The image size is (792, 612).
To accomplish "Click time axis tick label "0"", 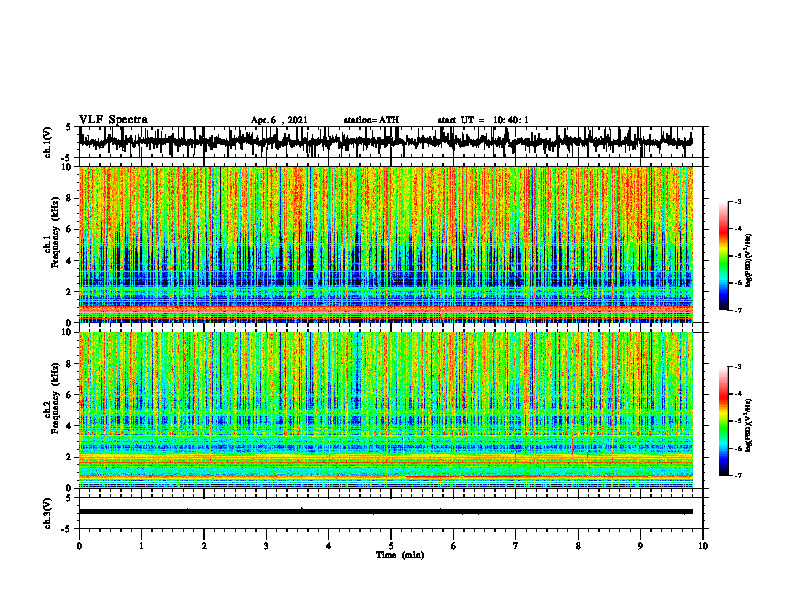I will (x=79, y=546).
